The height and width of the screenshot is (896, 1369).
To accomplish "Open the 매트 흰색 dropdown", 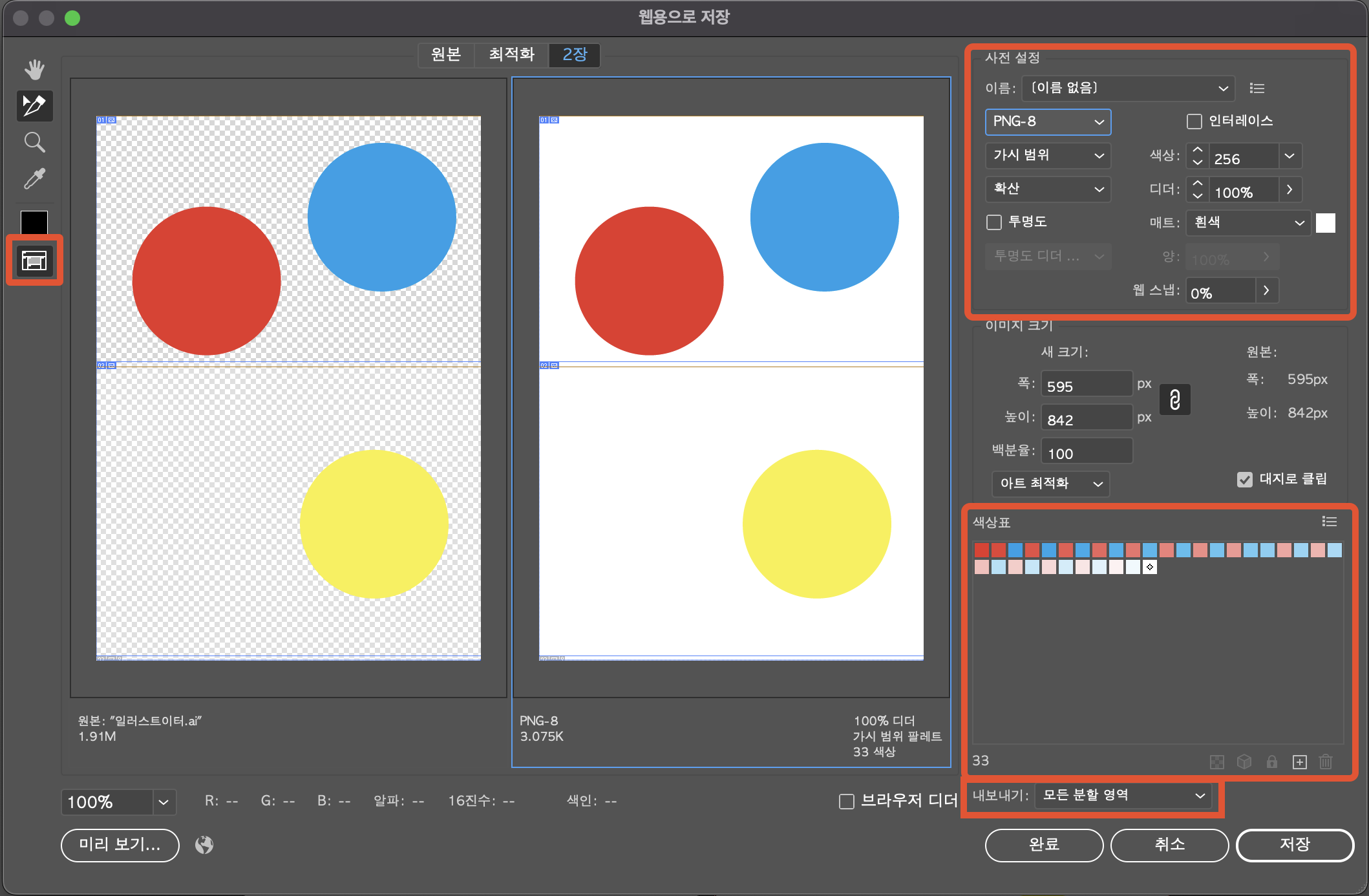I will 1248,222.
